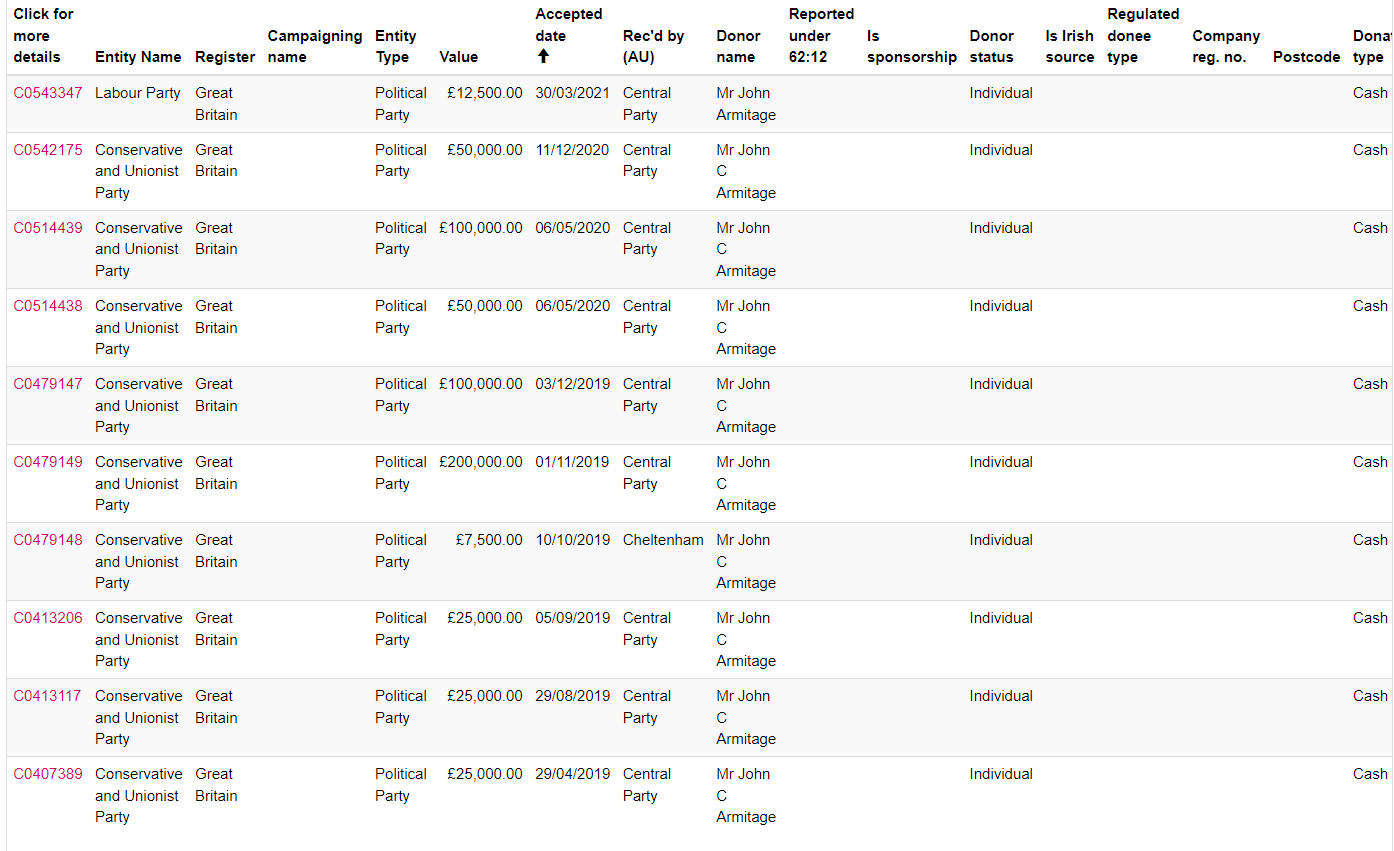Click the Register column header
Image resolution: width=1394 pixels, height=851 pixels.
(225, 57)
